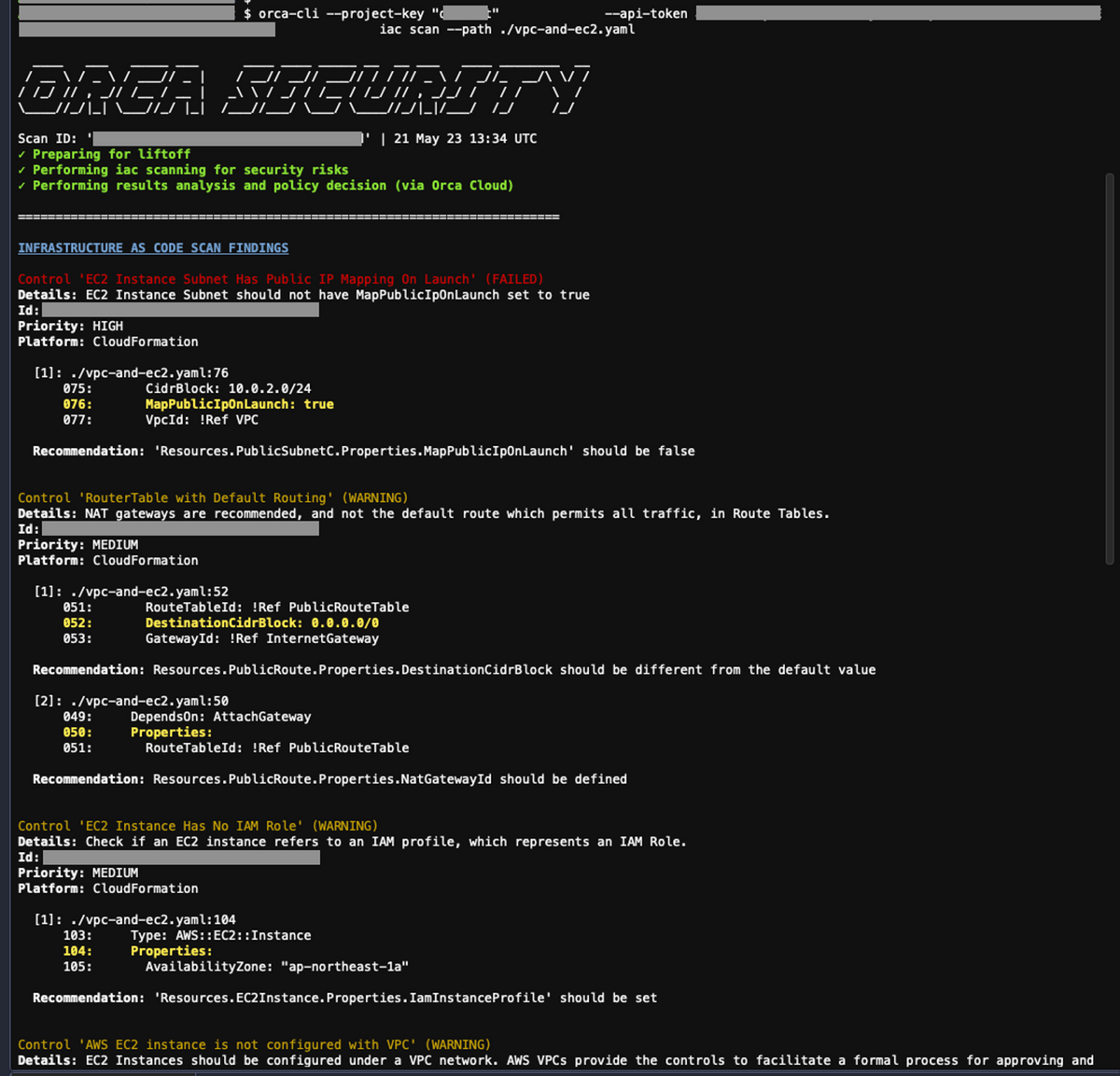This screenshot has width=1120, height=1076.
Task: Click the file reference './vpc-and-ec2.yaml:104'
Action: coord(152,919)
